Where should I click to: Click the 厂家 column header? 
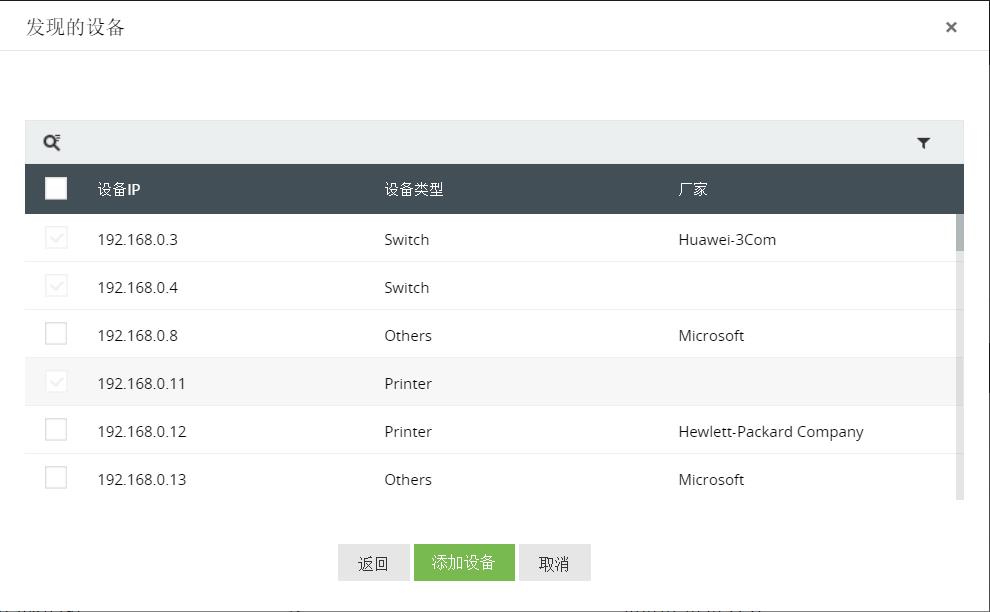tap(692, 189)
